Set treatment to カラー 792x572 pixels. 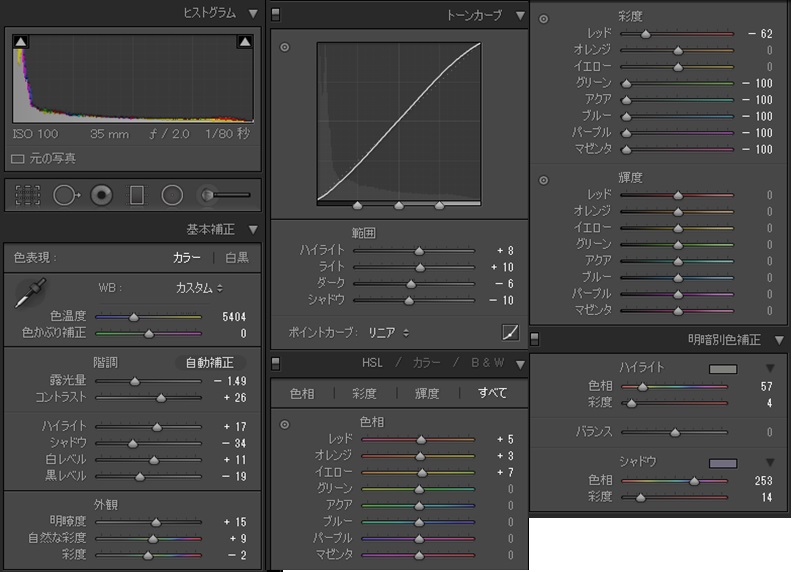point(187,258)
